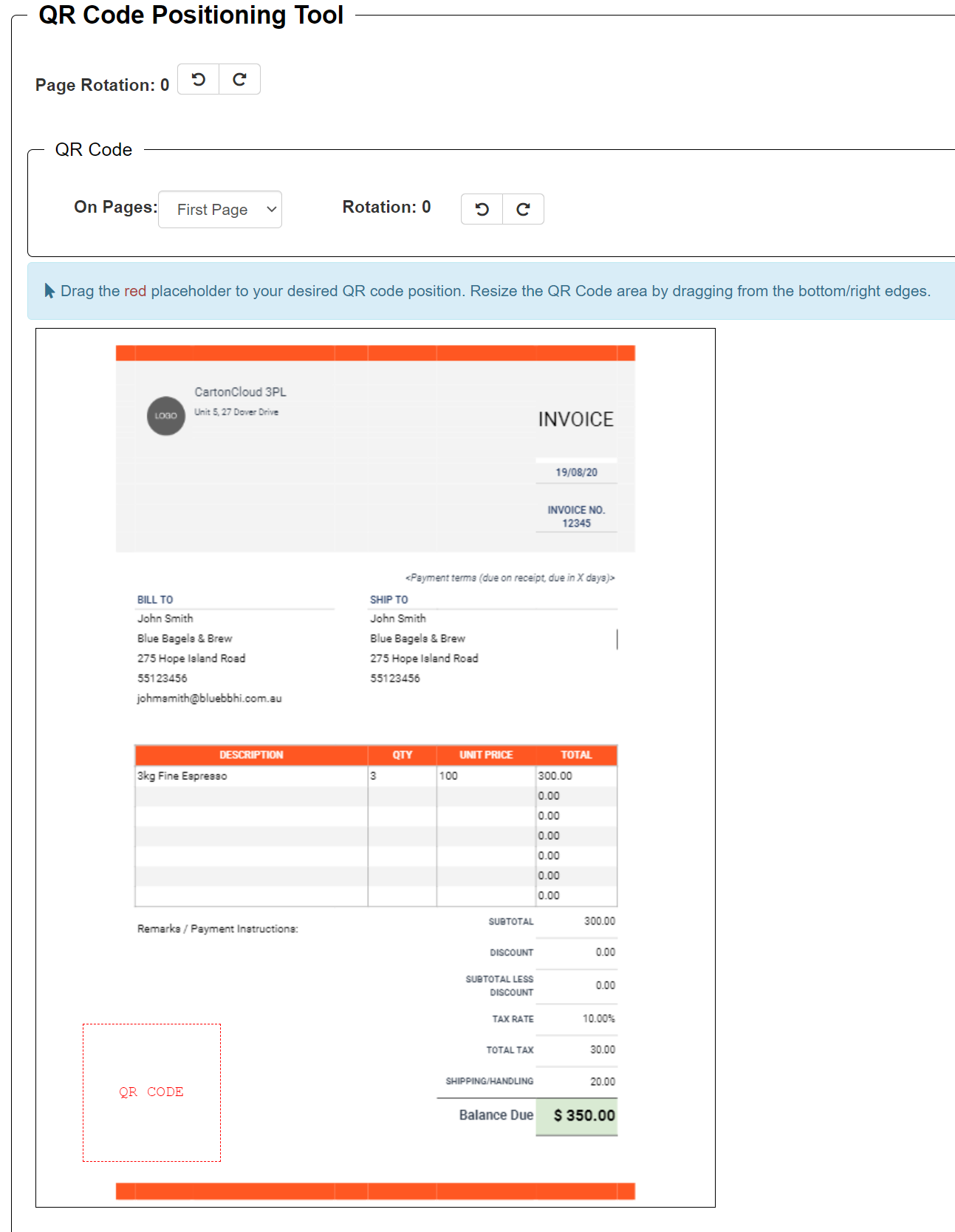Click the TOTAL column header
The width and height of the screenshot is (955, 1232).
pos(576,755)
